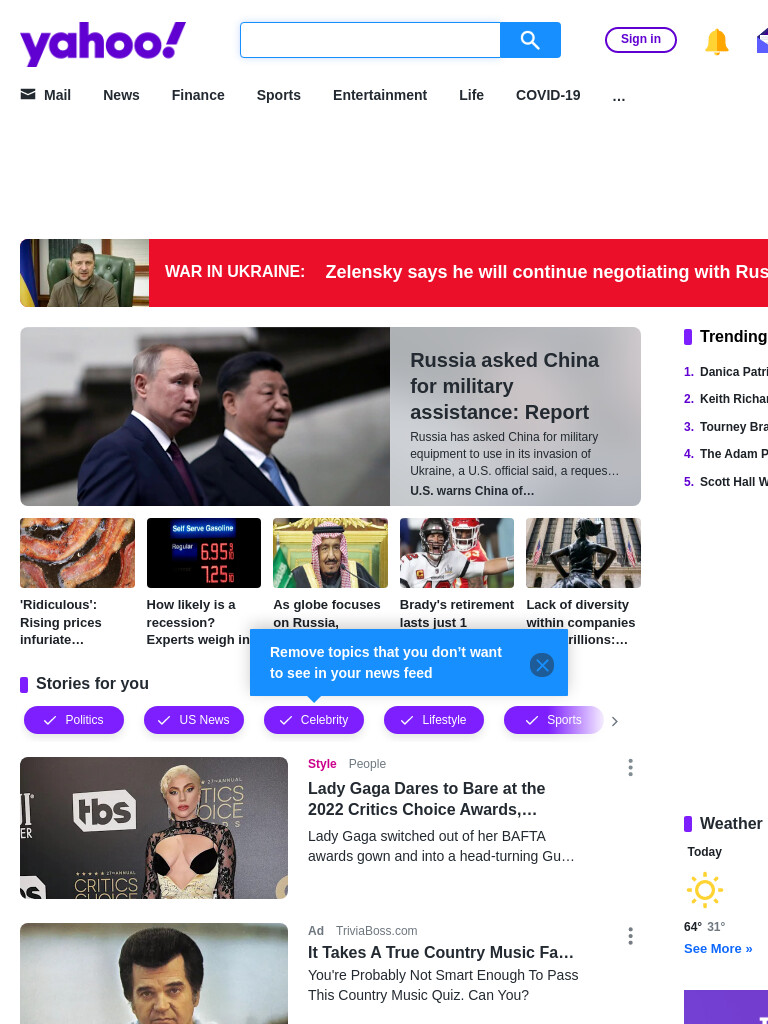Open Zelensky negotiating headline in red banner

547,272
